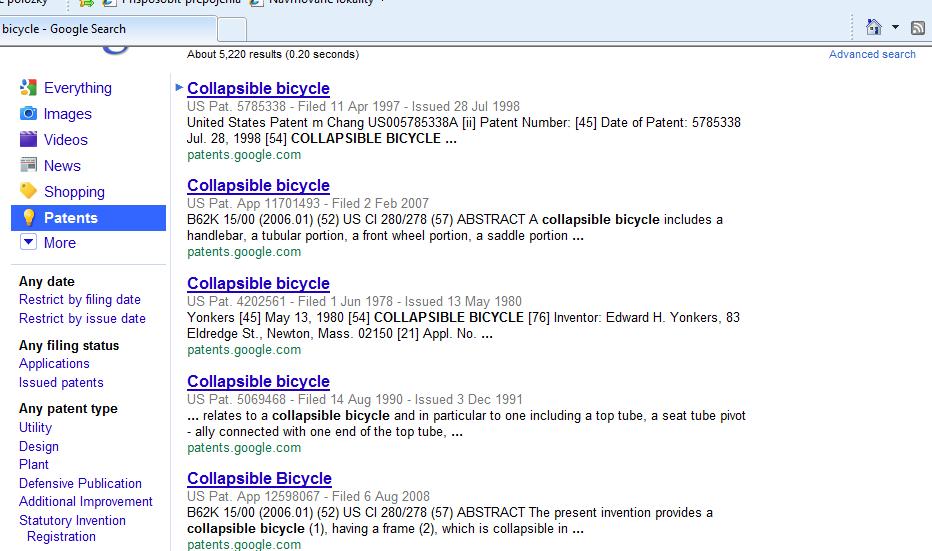This screenshot has height=551, width=932.
Task: Open Collapsible bicycle application 11701493
Action: tap(259, 185)
